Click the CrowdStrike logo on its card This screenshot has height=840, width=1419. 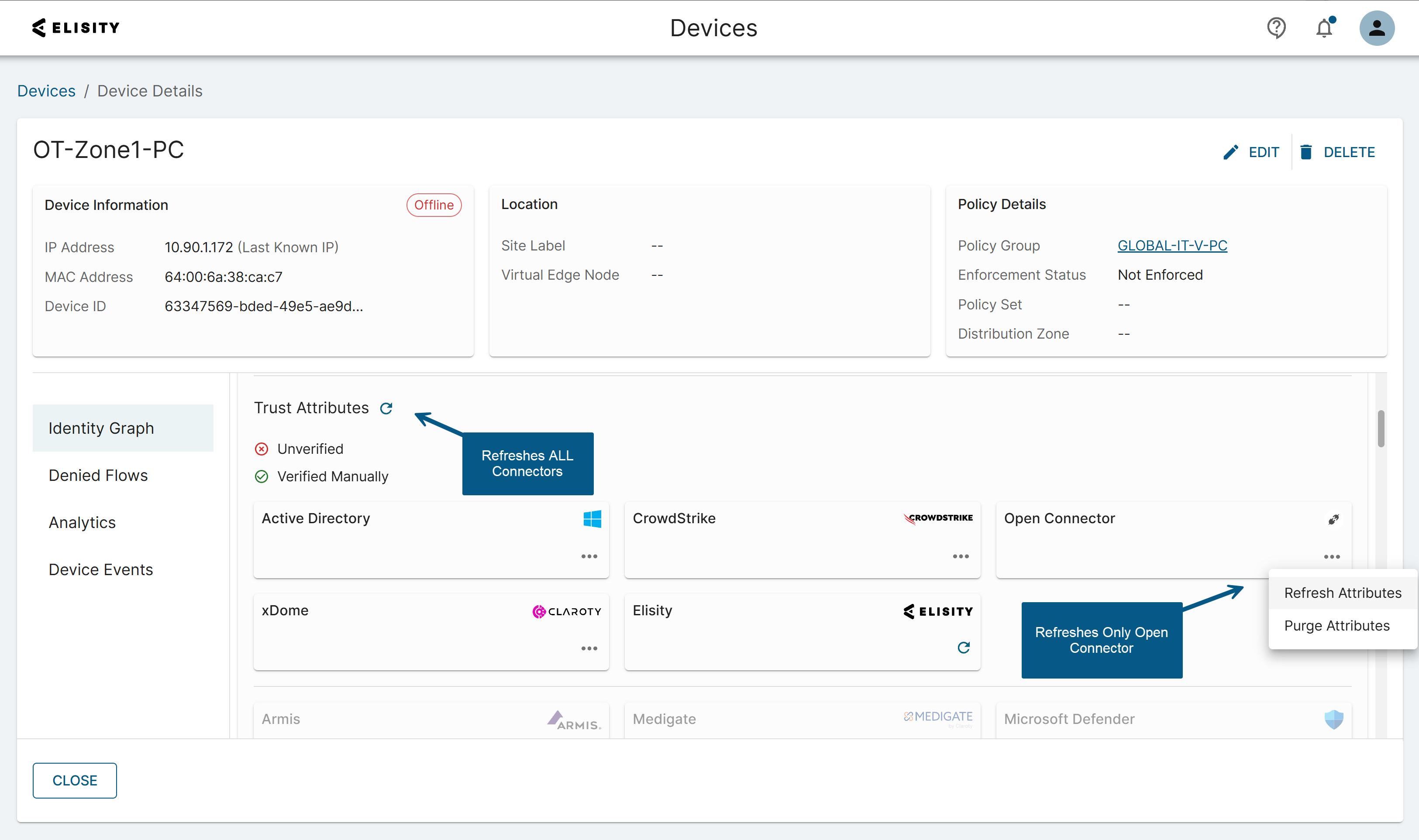point(938,518)
